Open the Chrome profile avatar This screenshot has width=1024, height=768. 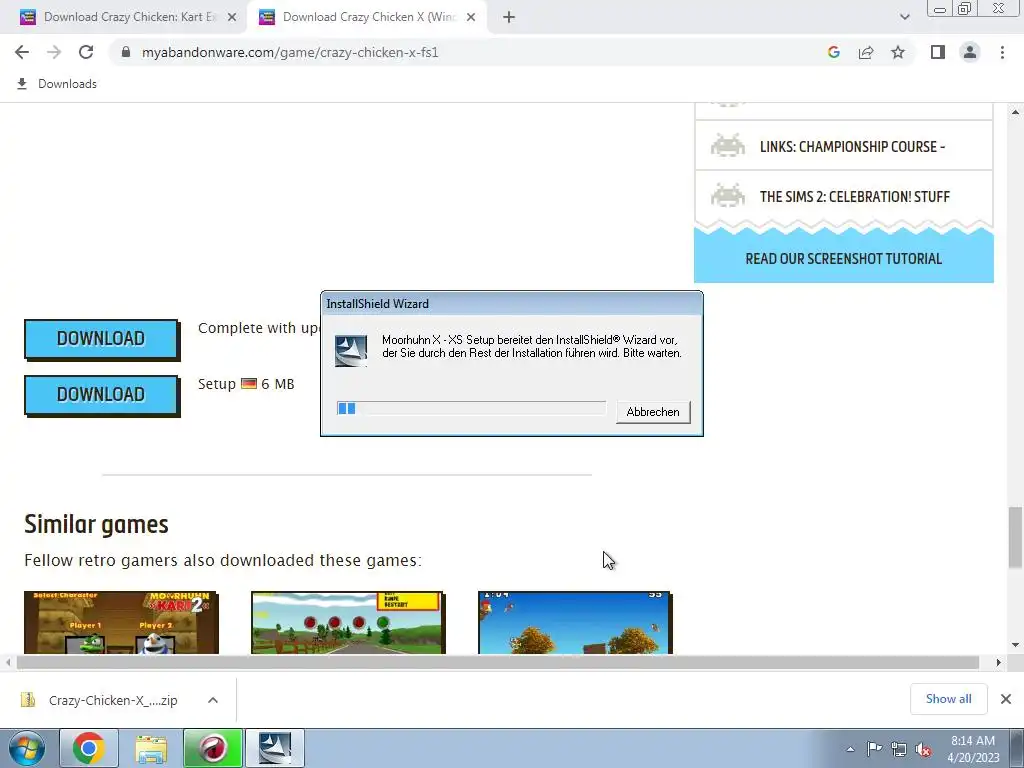tap(970, 52)
